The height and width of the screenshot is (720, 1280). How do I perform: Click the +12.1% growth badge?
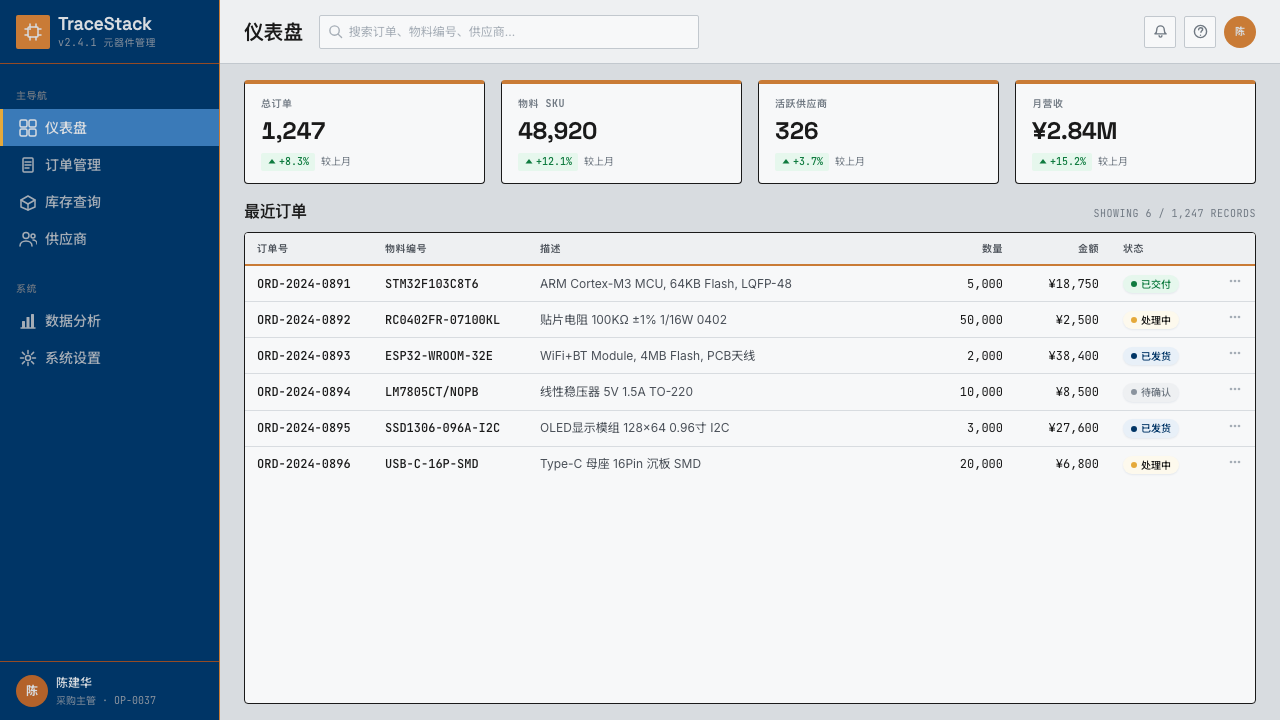coord(548,161)
